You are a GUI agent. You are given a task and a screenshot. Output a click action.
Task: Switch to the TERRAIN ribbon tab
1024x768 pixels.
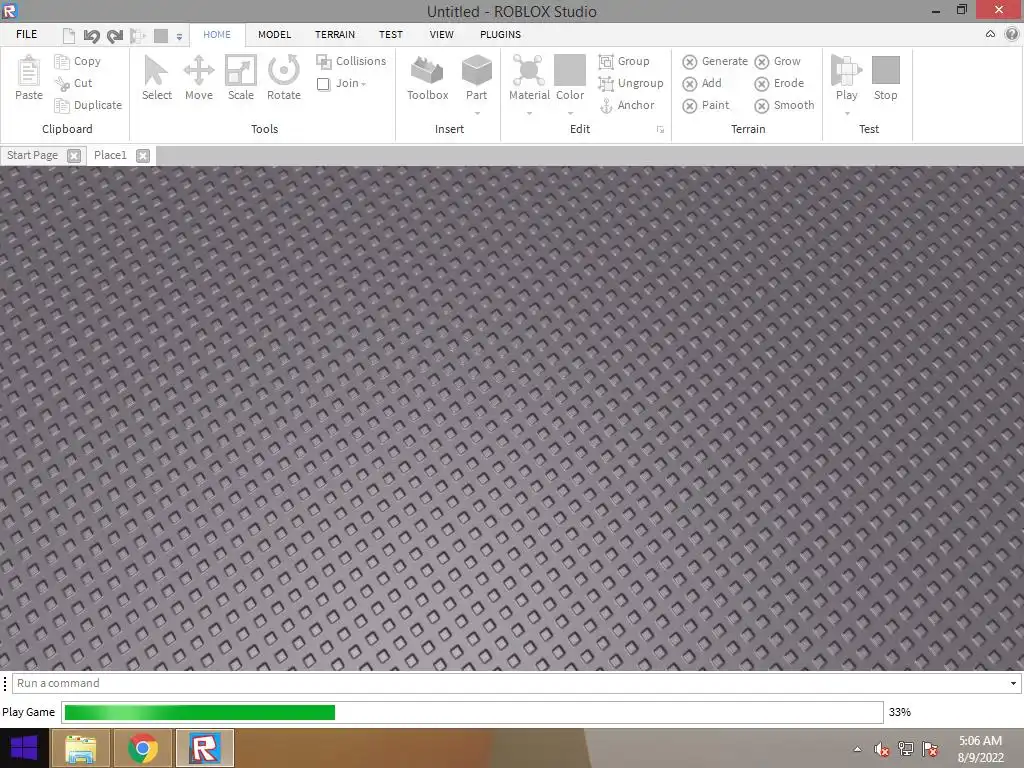pyautogui.click(x=335, y=35)
